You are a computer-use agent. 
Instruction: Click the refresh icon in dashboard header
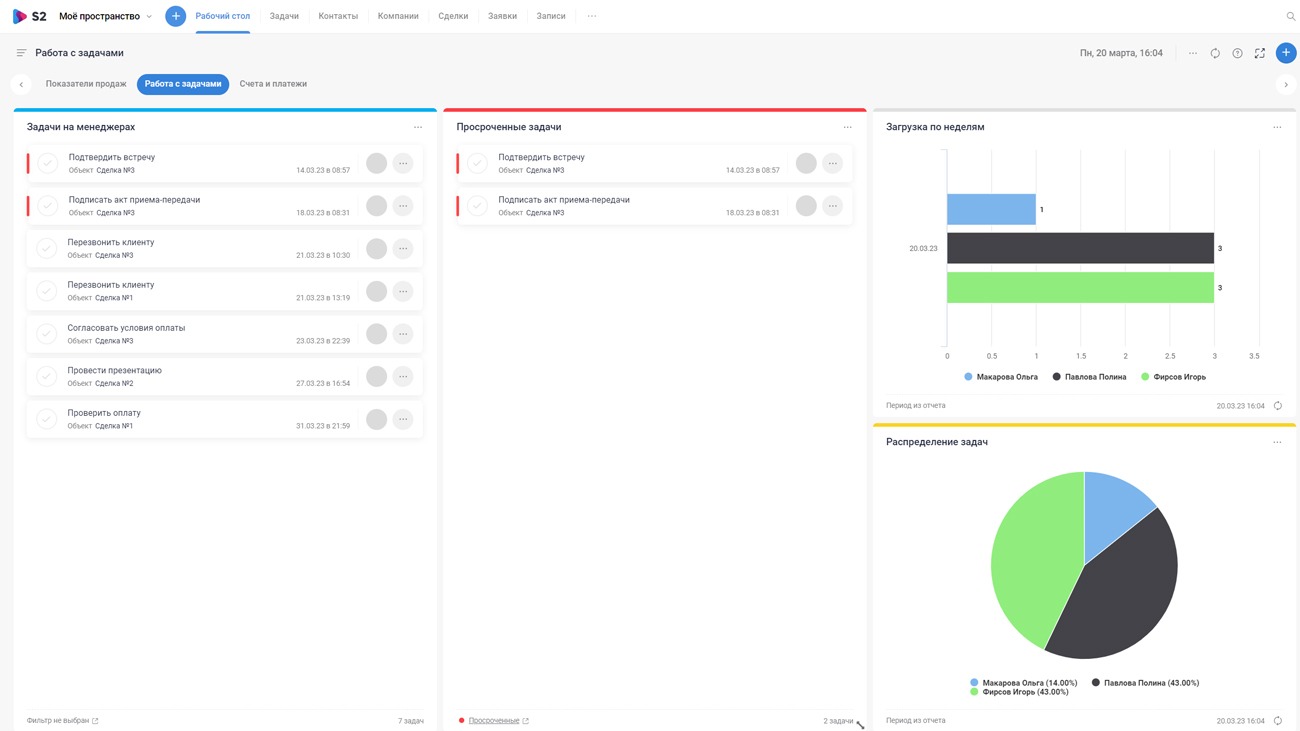pos(1215,53)
